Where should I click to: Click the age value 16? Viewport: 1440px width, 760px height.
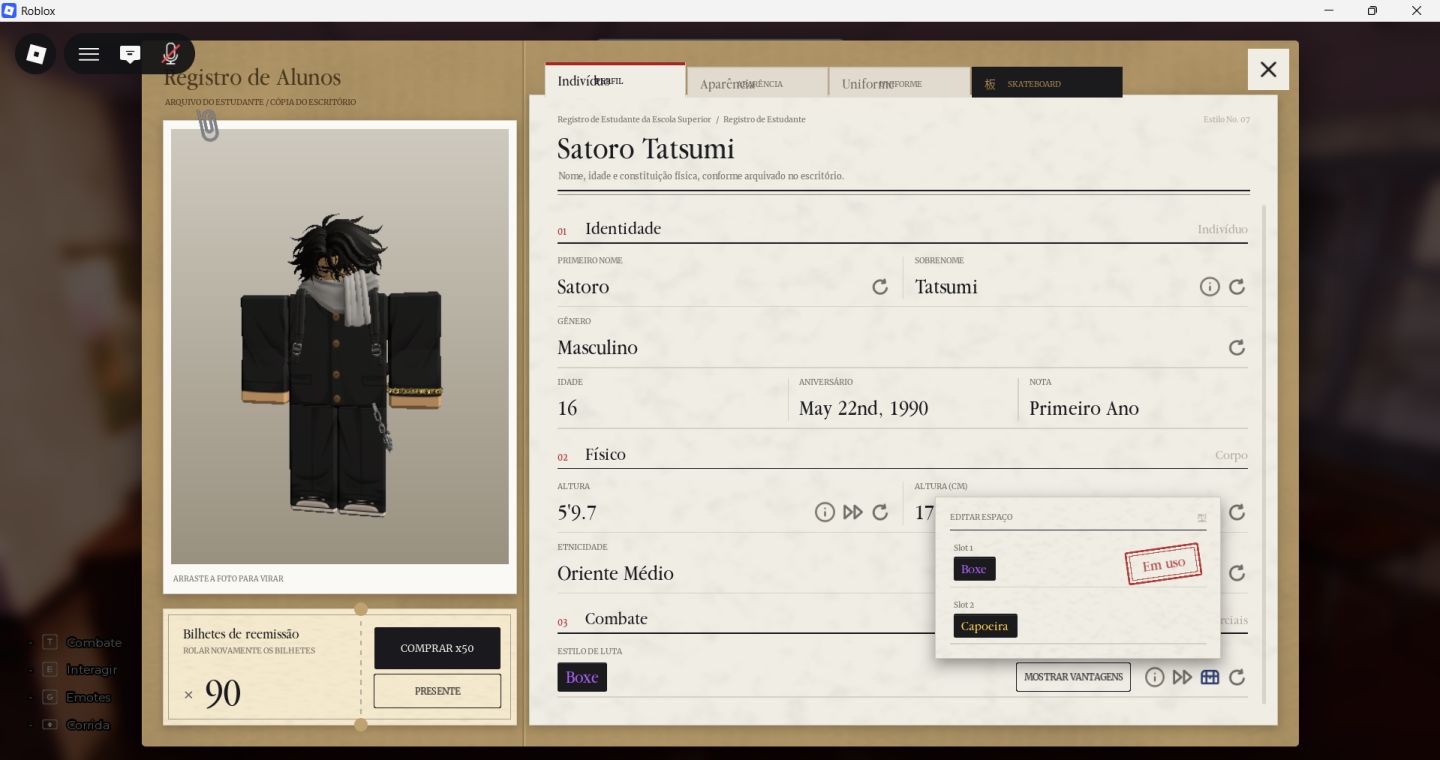click(x=567, y=408)
